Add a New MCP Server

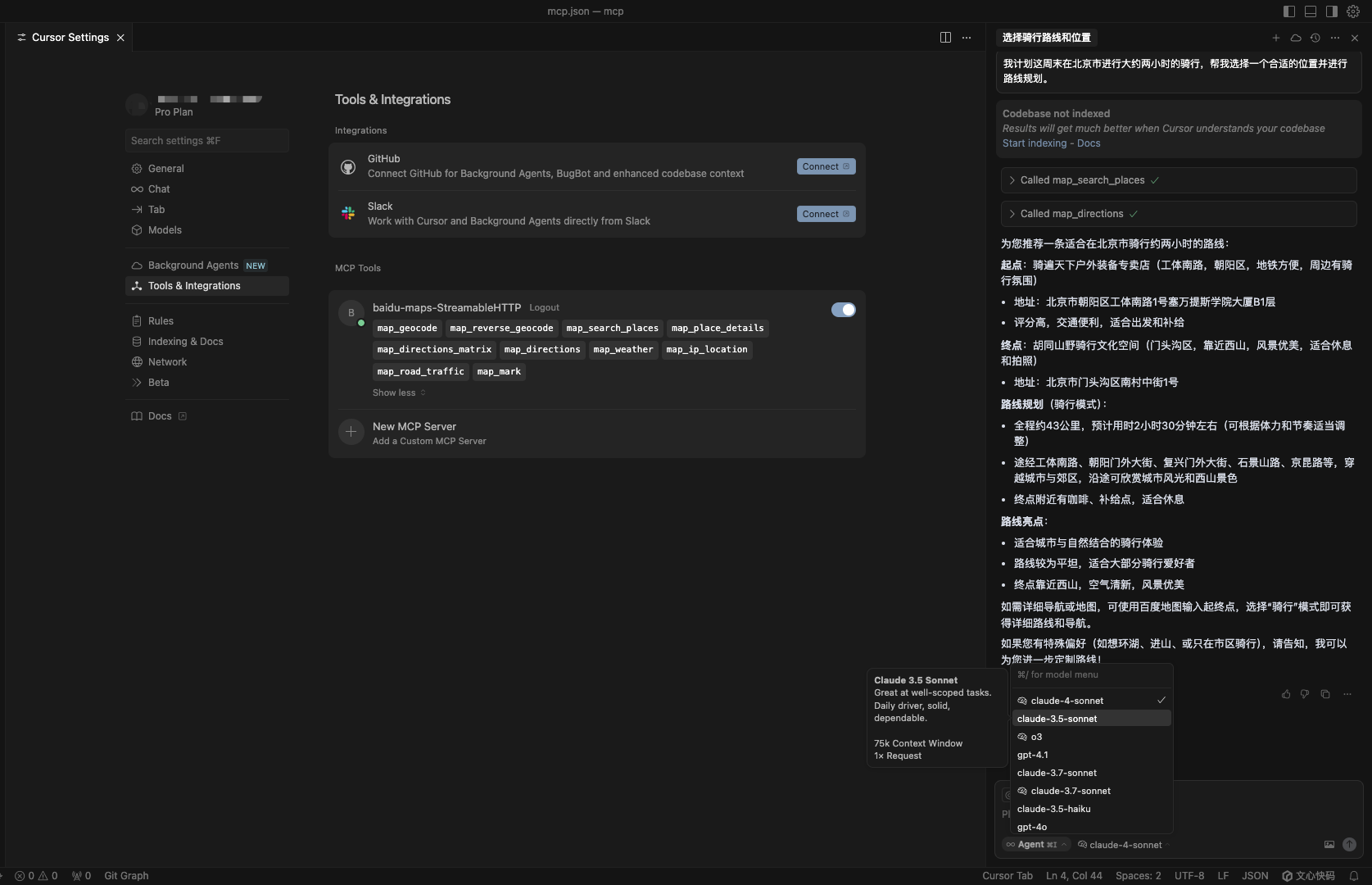pyautogui.click(x=414, y=433)
